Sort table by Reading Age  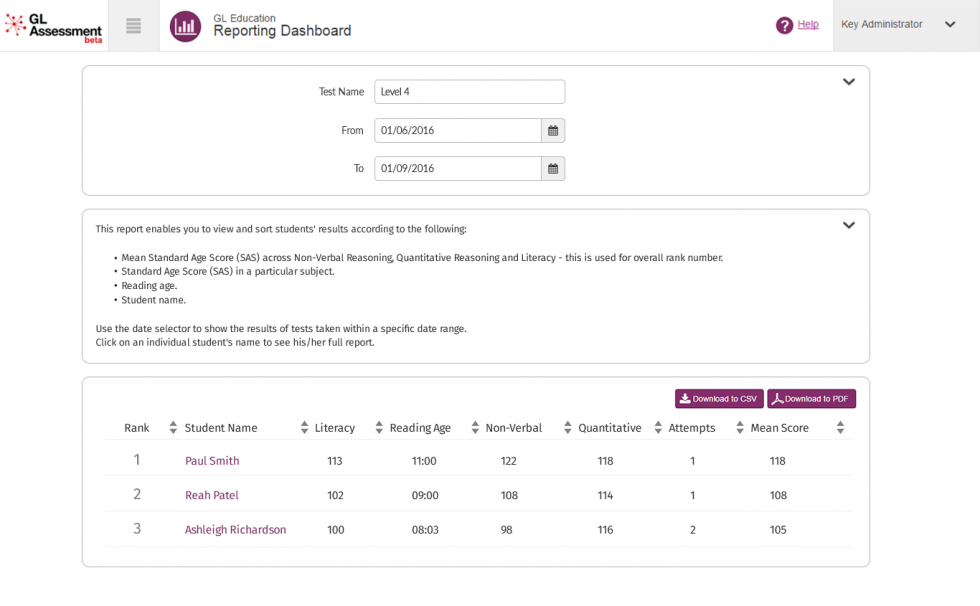[475, 428]
